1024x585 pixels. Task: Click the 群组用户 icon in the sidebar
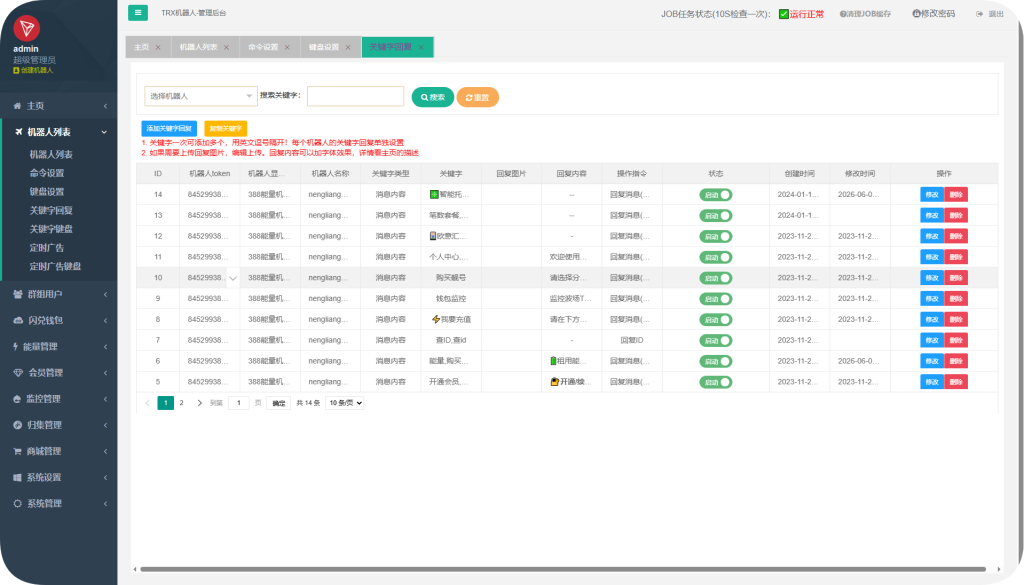click(18, 294)
